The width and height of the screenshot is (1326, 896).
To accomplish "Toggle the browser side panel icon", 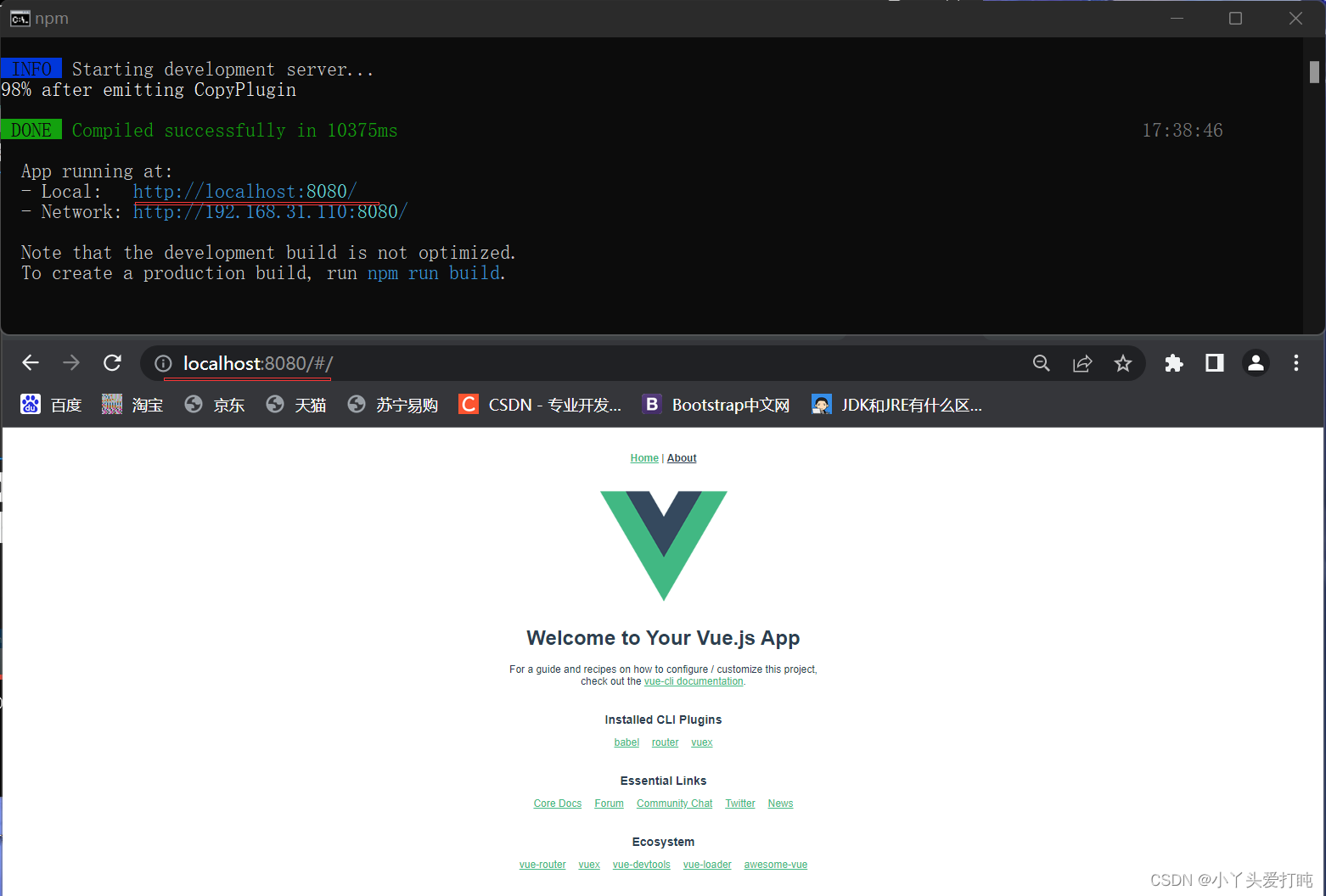I will pyautogui.click(x=1215, y=363).
